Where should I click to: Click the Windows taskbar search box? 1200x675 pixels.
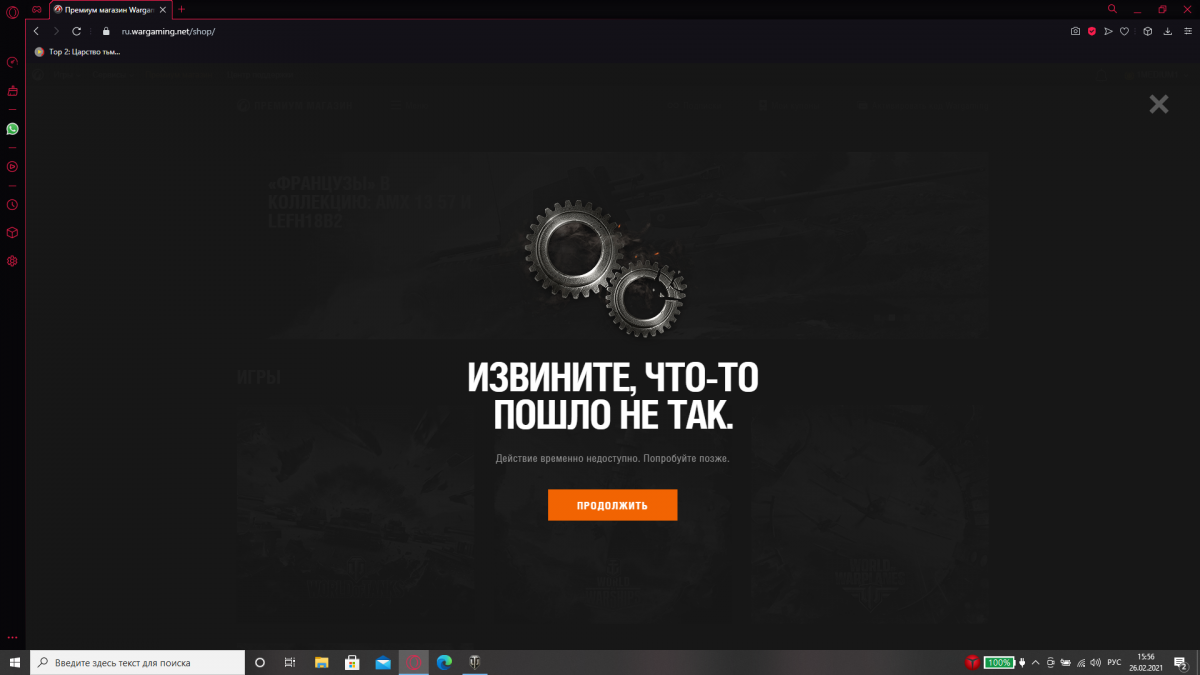[x=137, y=662]
